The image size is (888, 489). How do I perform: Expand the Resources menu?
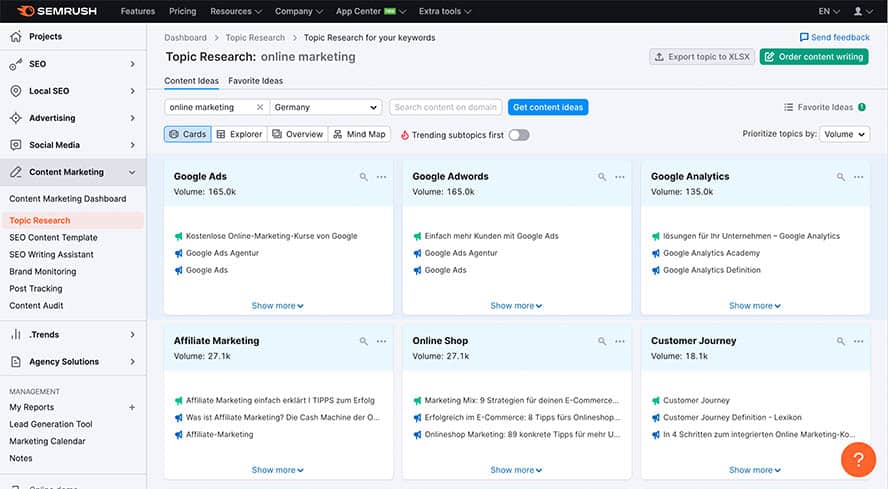236,11
